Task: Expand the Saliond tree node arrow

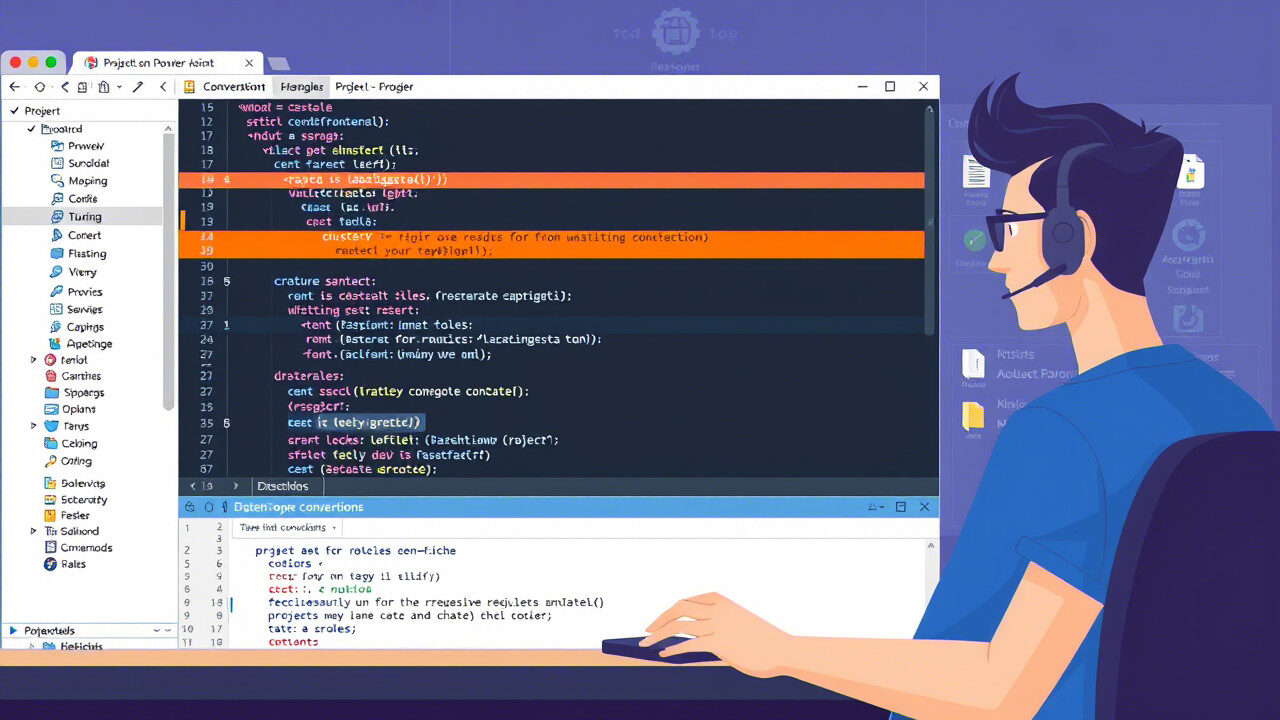Action: pyautogui.click(x=35, y=531)
